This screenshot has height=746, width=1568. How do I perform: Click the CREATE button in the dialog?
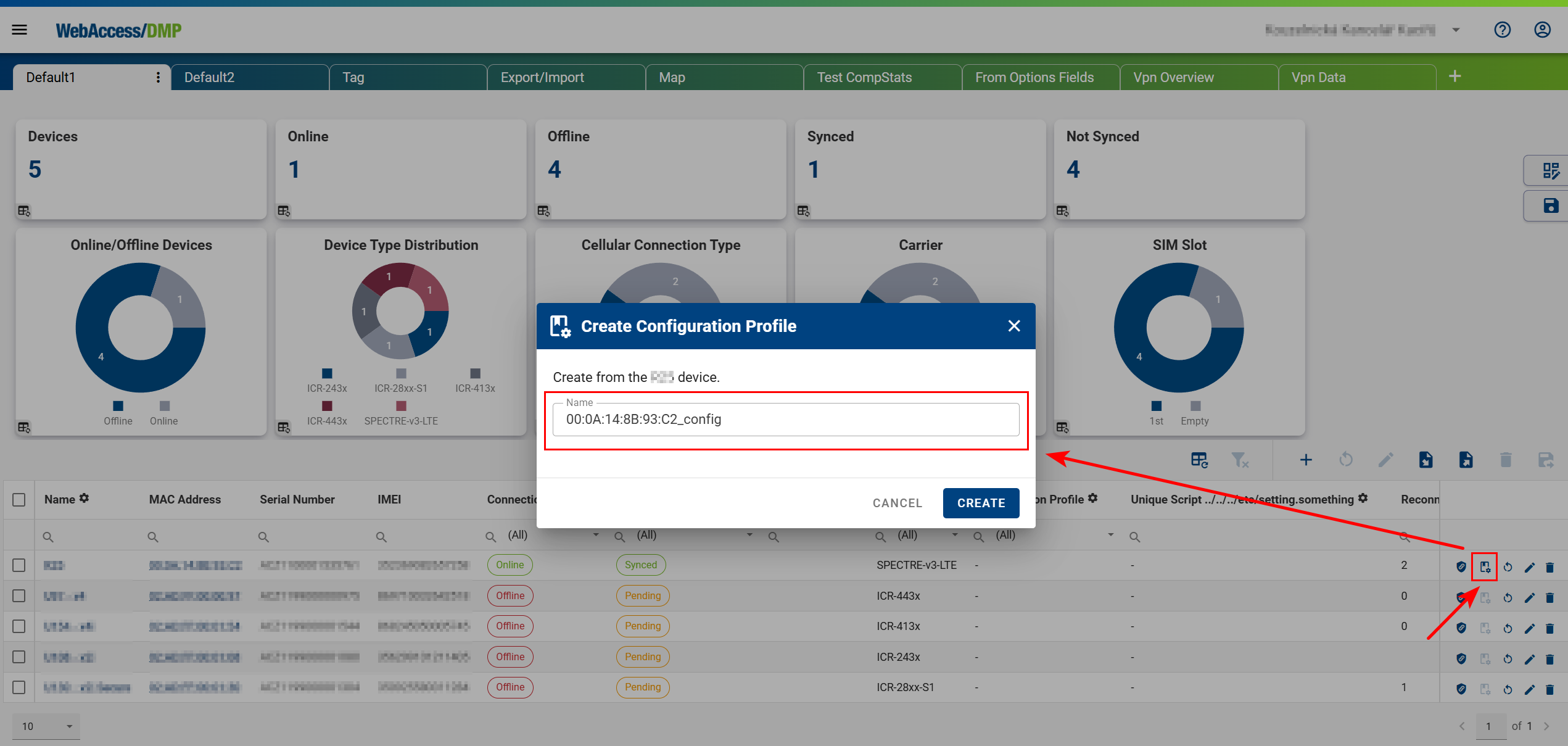981,503
